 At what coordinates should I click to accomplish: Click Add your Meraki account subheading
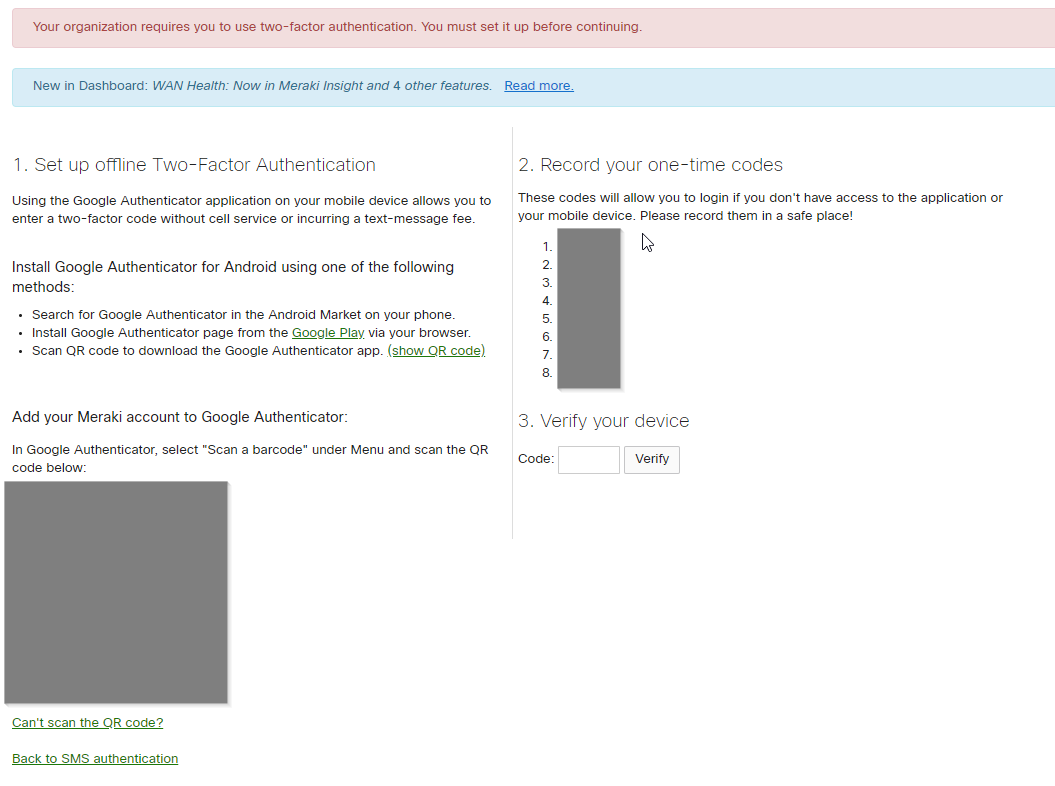pyautogui.click(x=180, y=417)
